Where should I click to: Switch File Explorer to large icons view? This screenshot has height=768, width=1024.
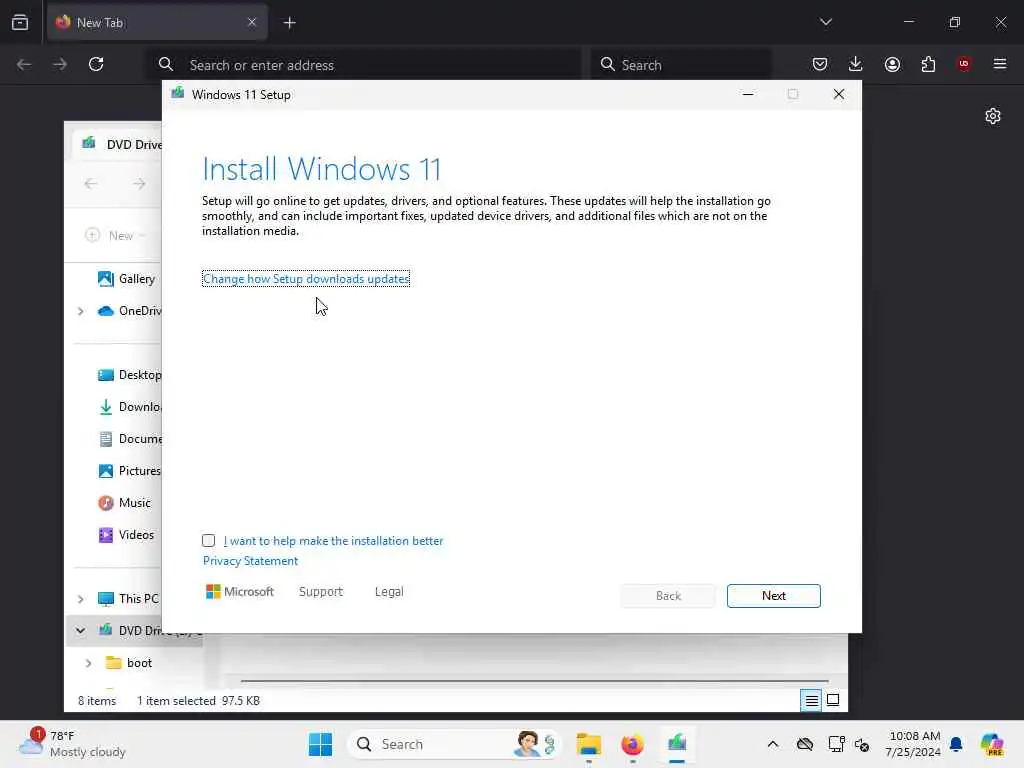[x=833, y=700]
